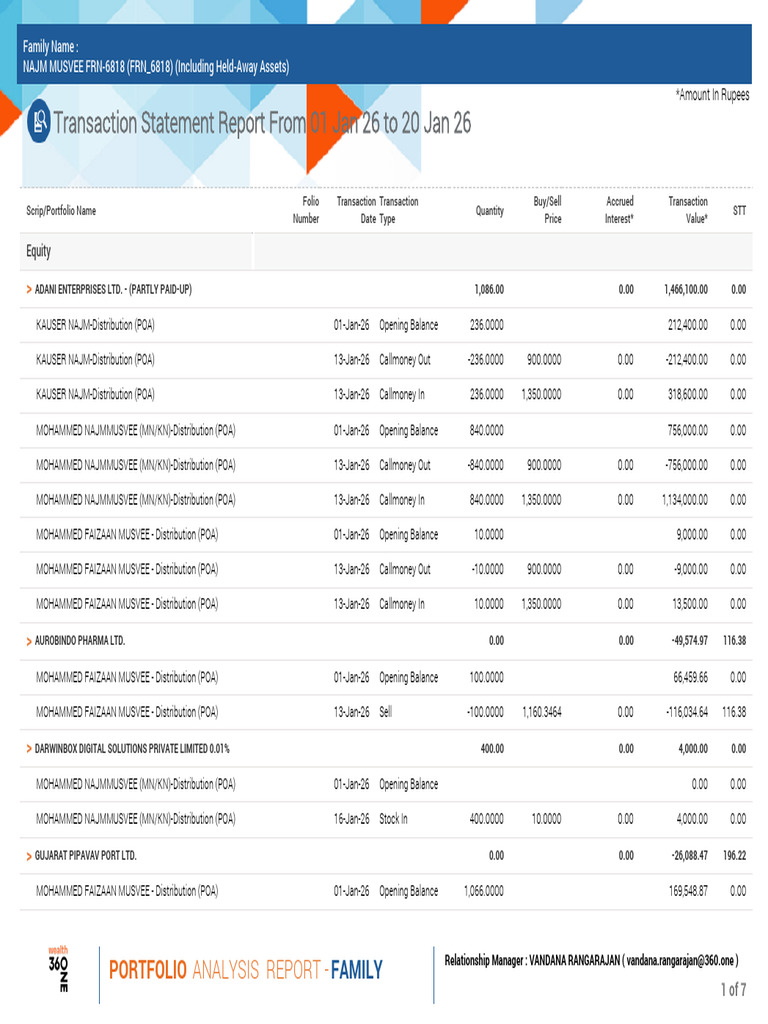The height and width of the screenshot is (1024, 768).
Task: Select the Adani total quantity 1,086.00
Action: 489,289
